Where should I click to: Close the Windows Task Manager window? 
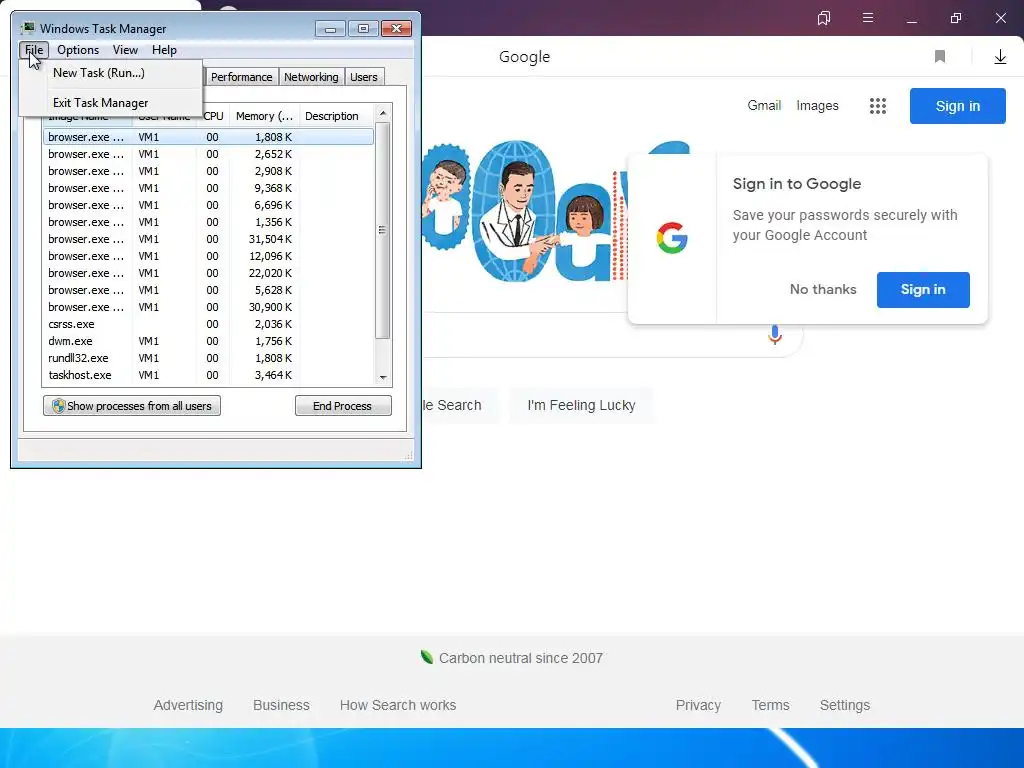point(396,29)
